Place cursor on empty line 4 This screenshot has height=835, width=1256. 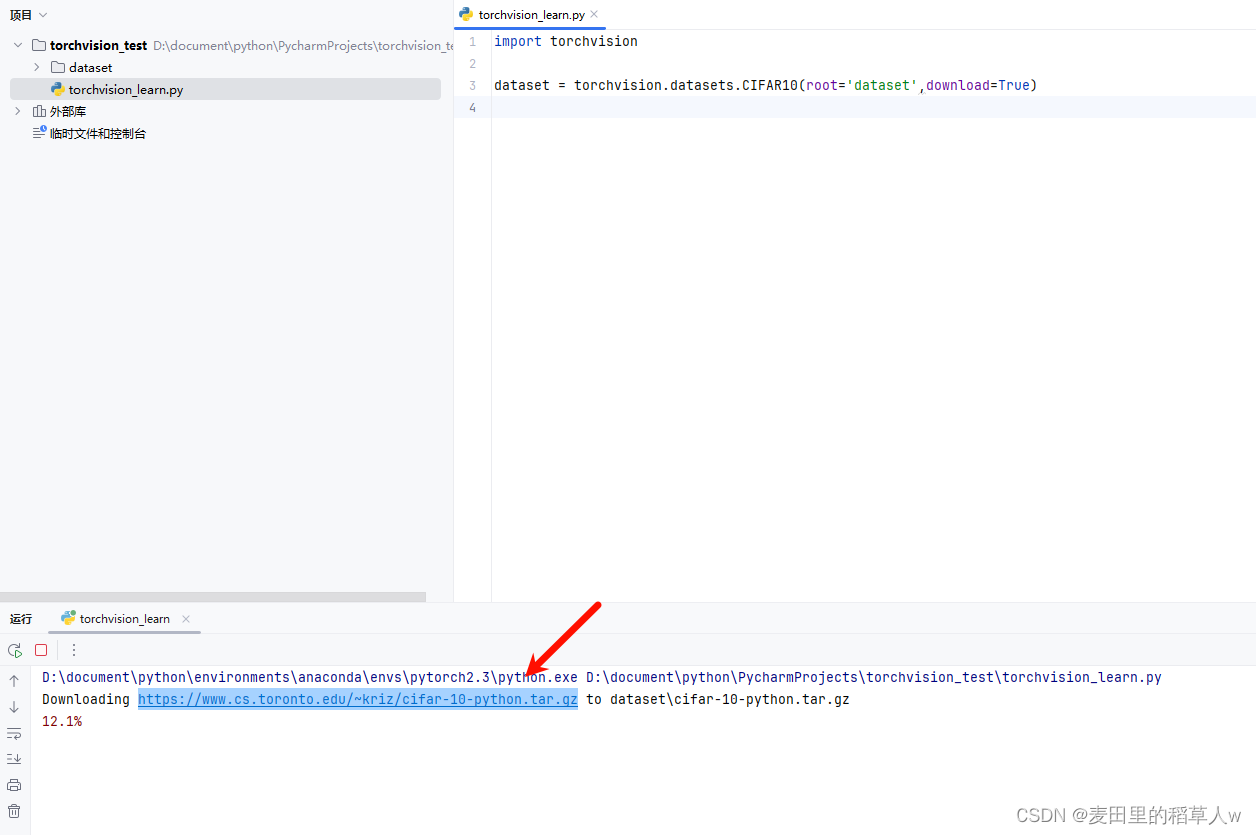pyautogui.click(x=874, y=107)
